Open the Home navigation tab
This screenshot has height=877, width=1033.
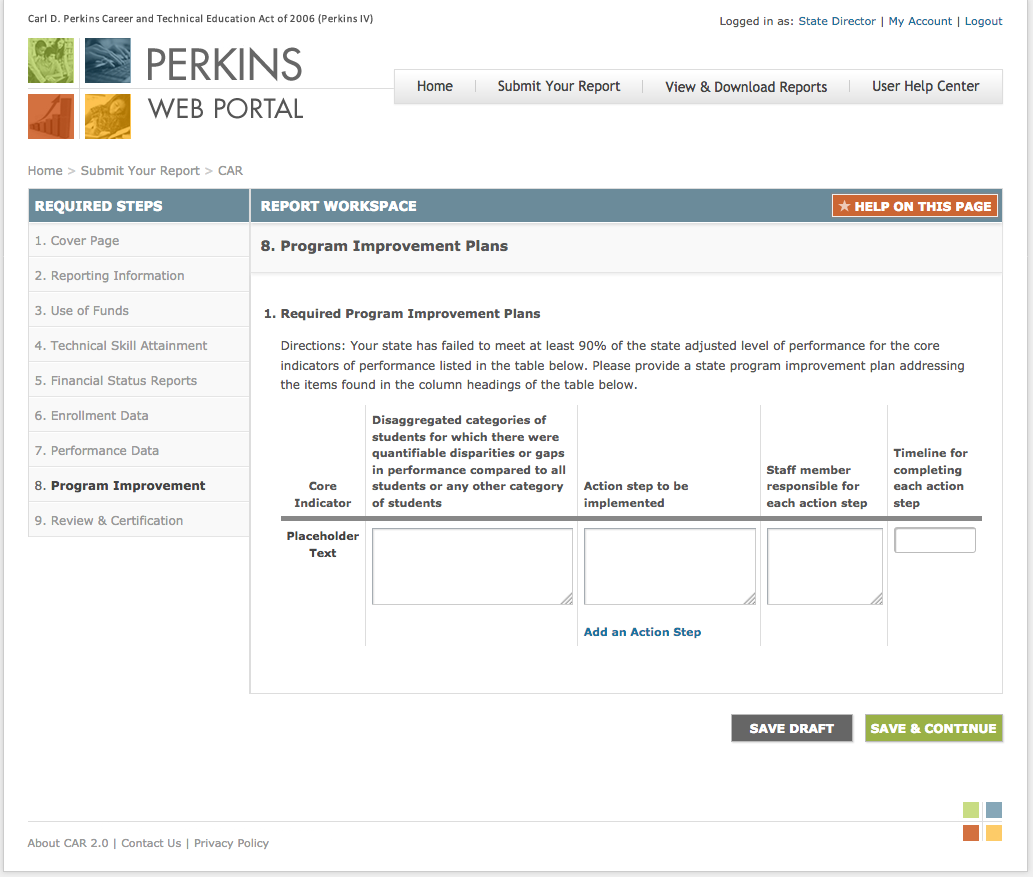pyautogui.click(x=434, y=86)
